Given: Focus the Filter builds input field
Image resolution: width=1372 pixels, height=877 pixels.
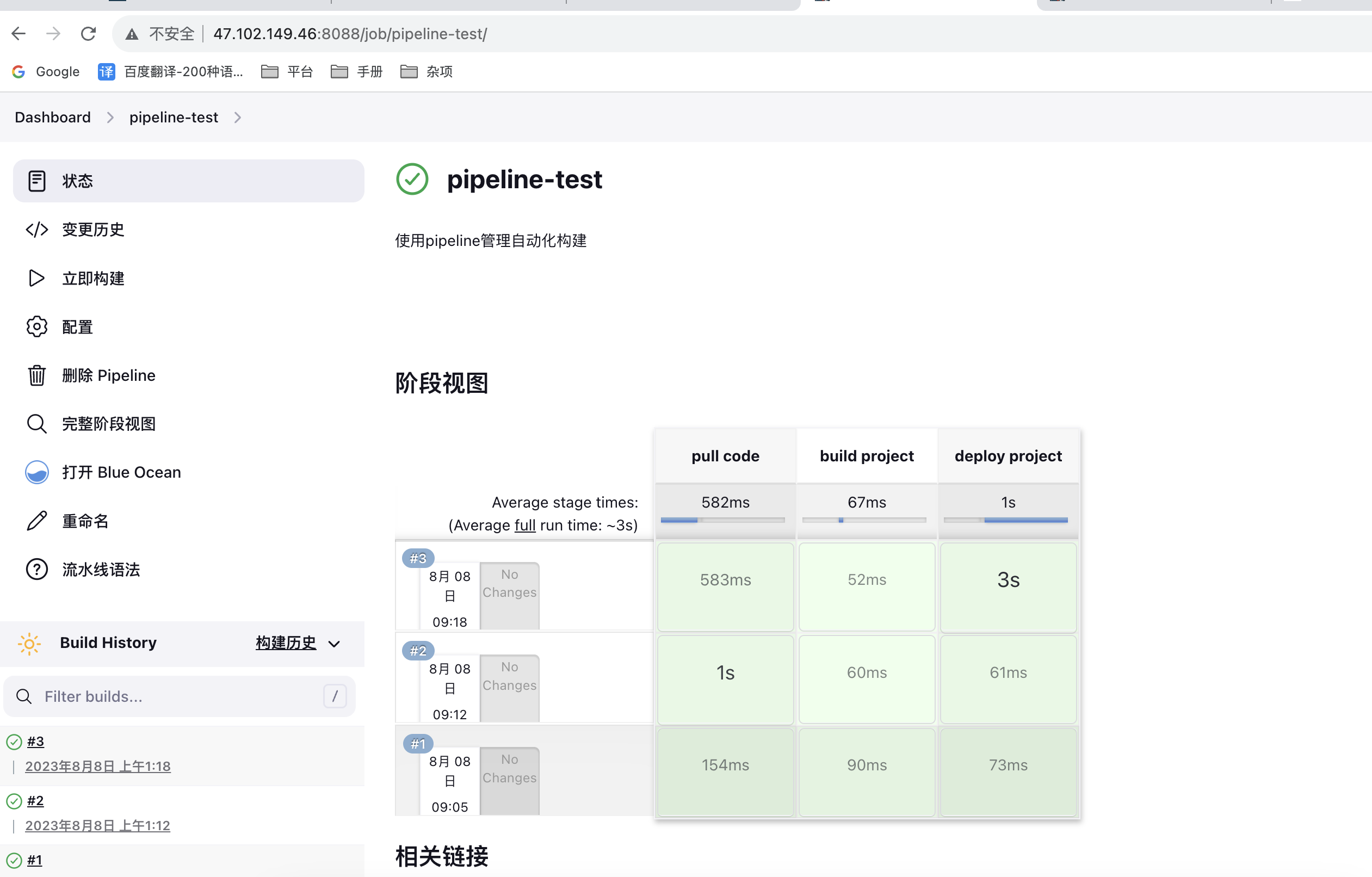Looking at the screenshot, I should click(x=180, y=696).
